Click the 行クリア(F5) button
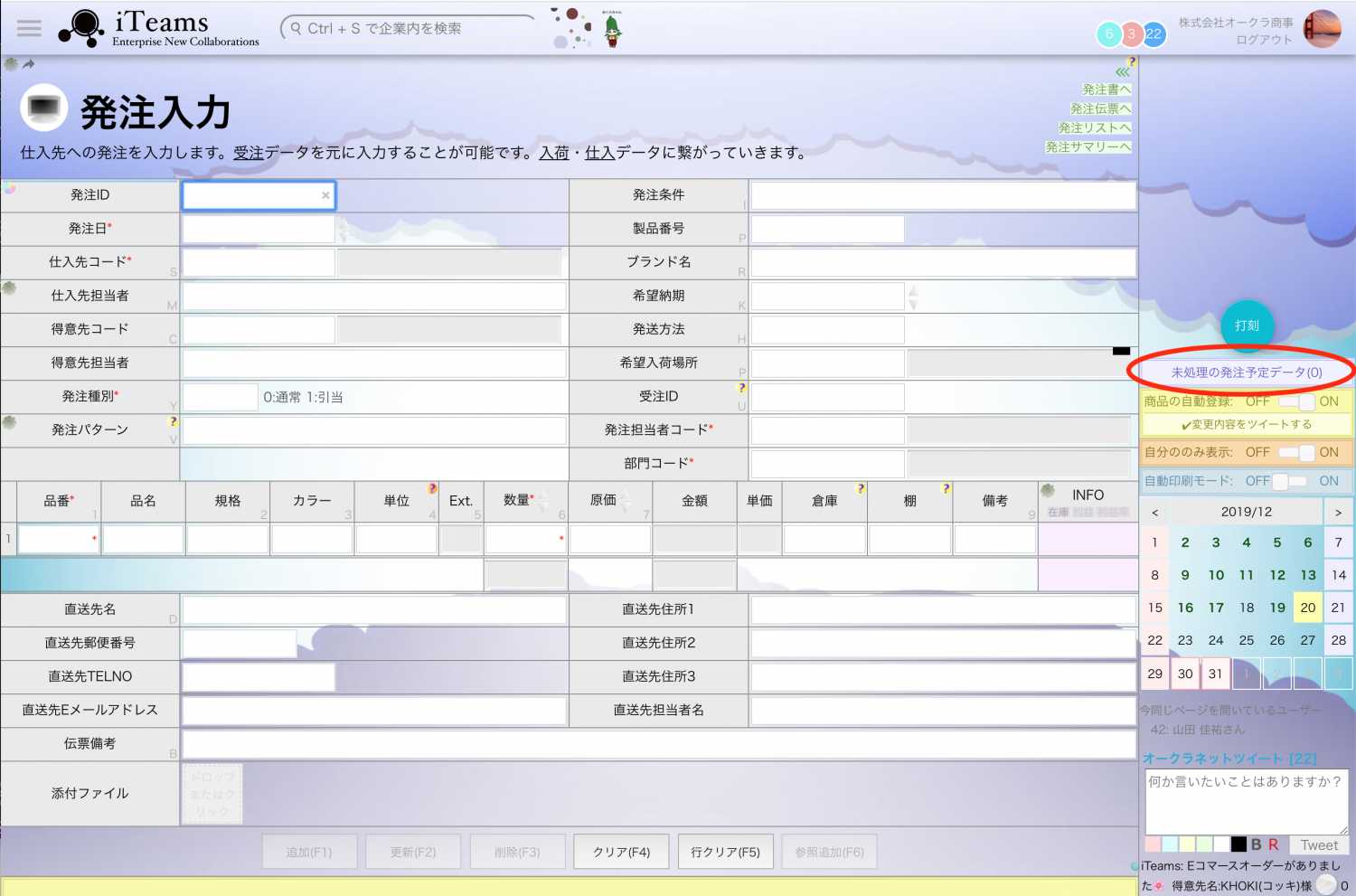This screenshot has height=896, width=1356. [x=725, y=852]
